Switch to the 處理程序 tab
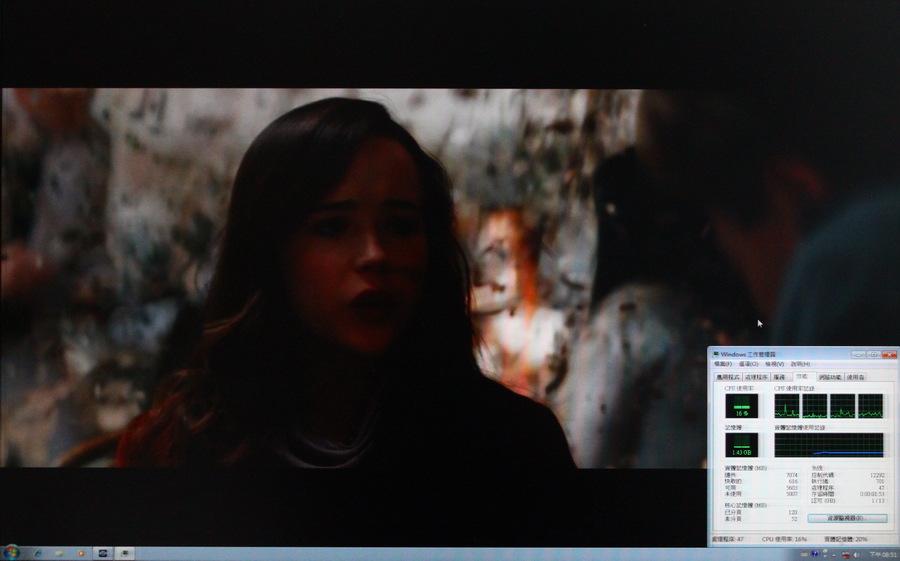Screen dimensions: 900x561 [756, 377]
